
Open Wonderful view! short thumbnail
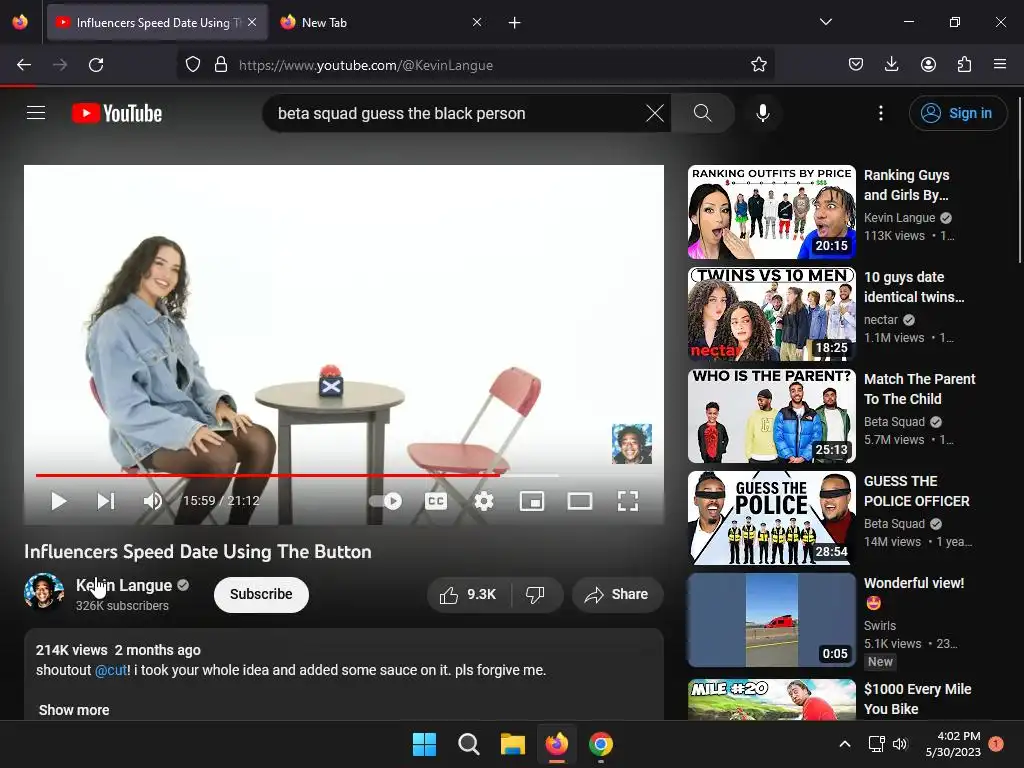[x=771, y=620]
